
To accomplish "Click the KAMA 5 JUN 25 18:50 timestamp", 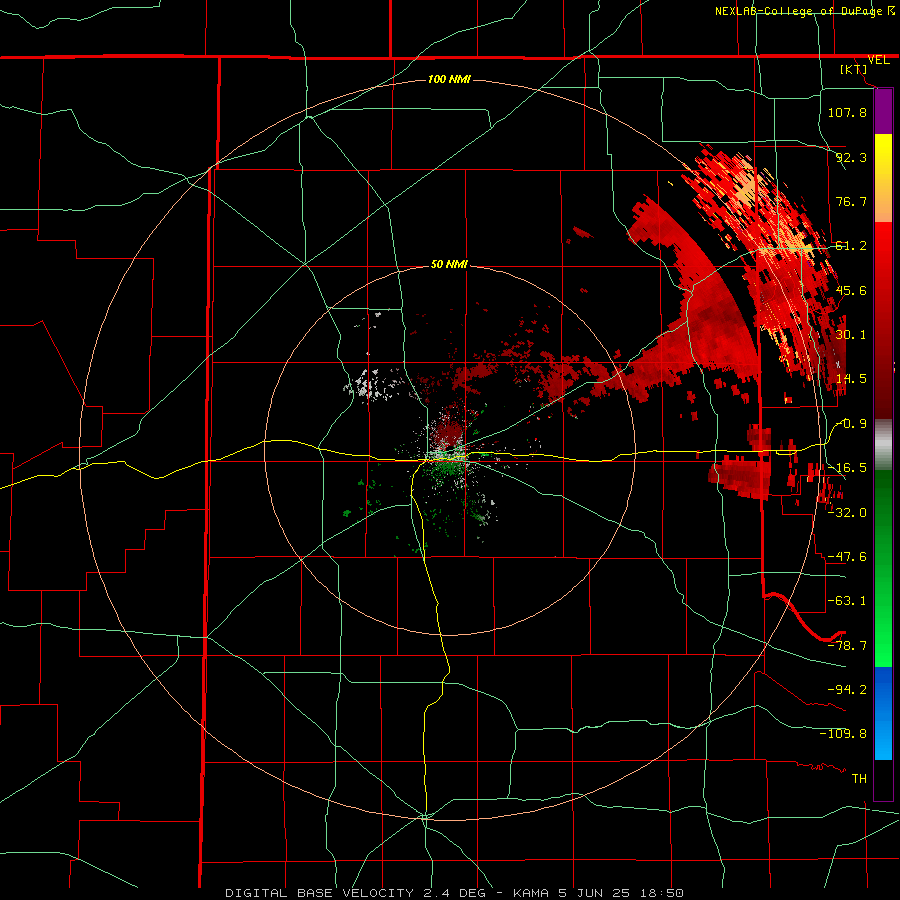I will point(598,893).
